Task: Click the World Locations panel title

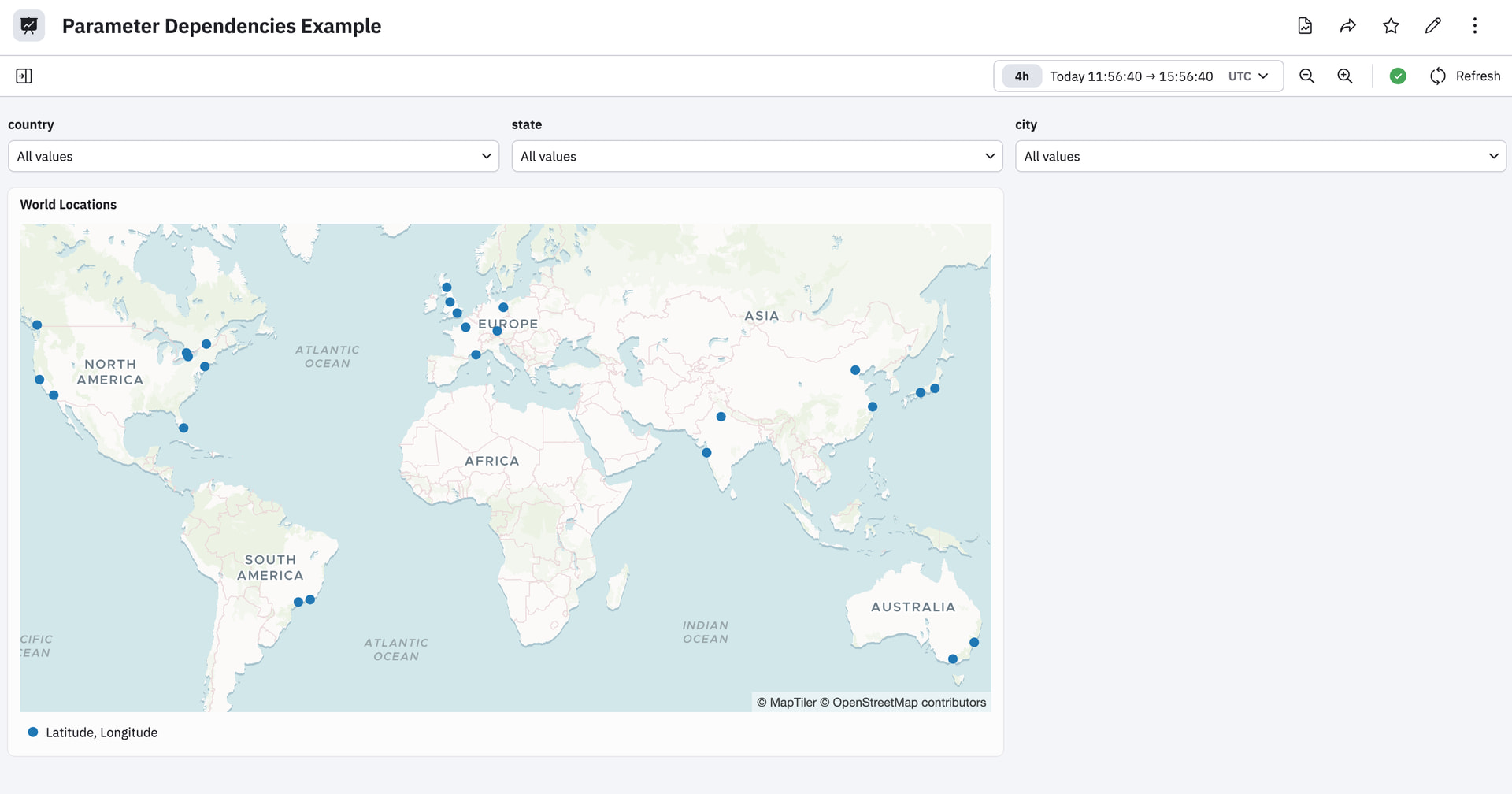Action: click(x=69, y=205)
